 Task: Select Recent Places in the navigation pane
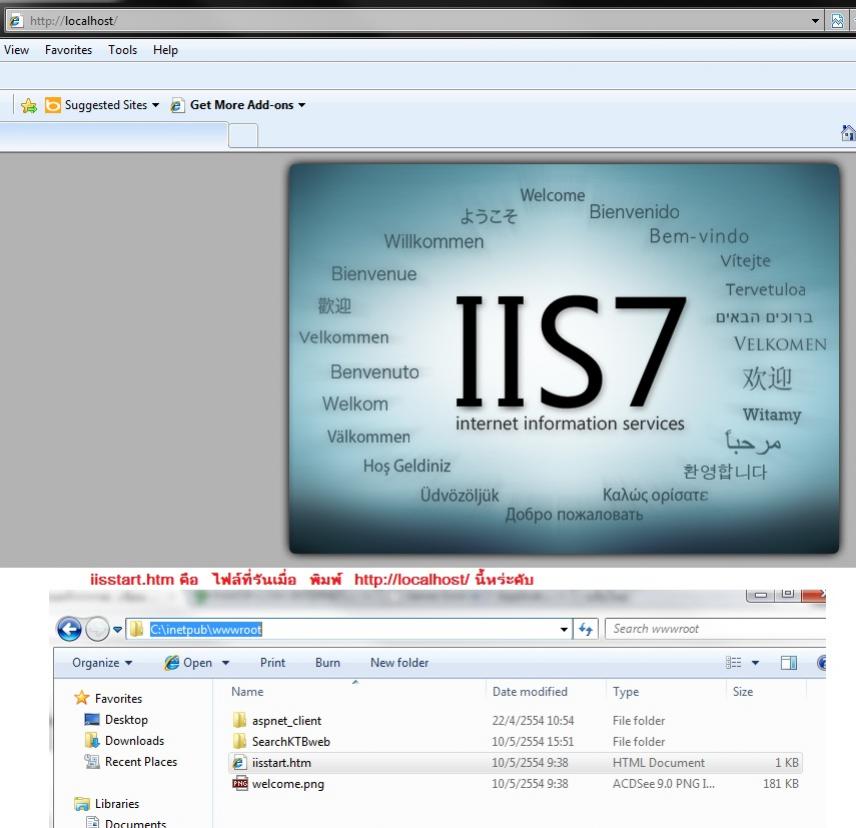141,762
